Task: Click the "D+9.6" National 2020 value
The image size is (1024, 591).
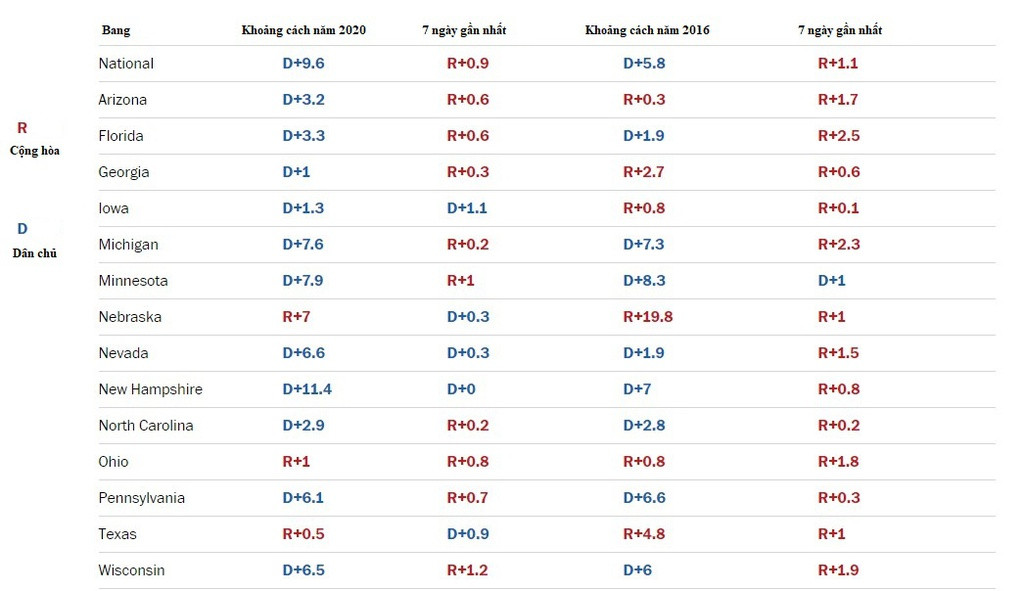Action: point(303,63)
